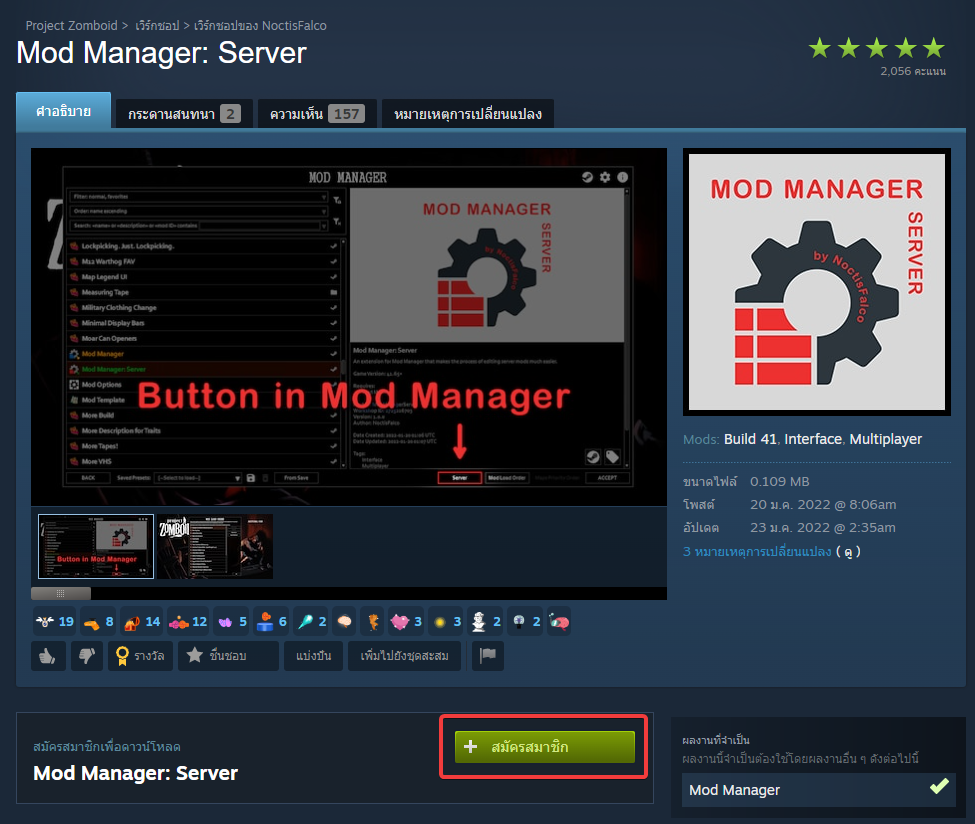Click the thumbs down rate button

[86, 655]
